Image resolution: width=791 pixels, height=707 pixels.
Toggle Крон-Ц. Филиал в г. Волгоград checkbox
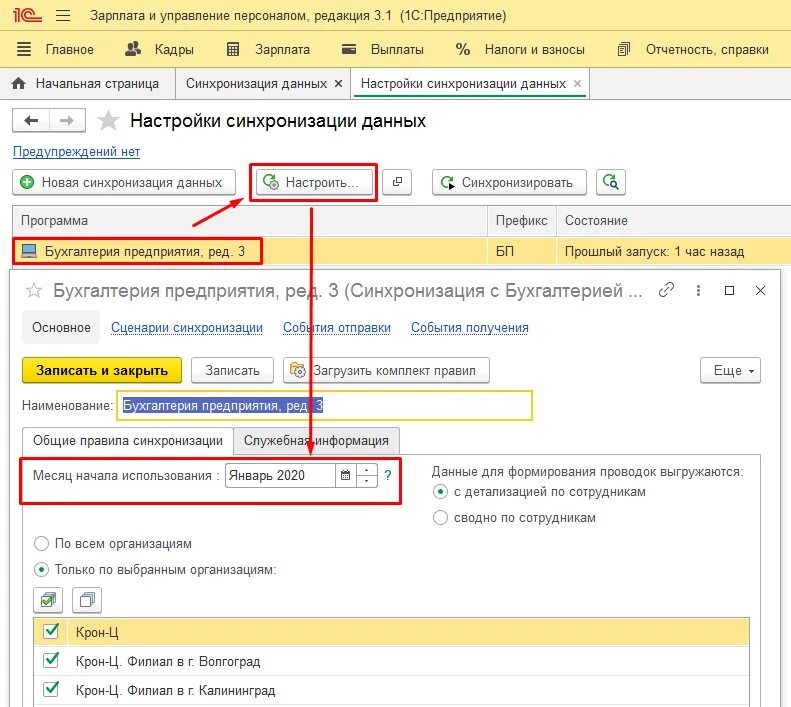pos(51,660)
